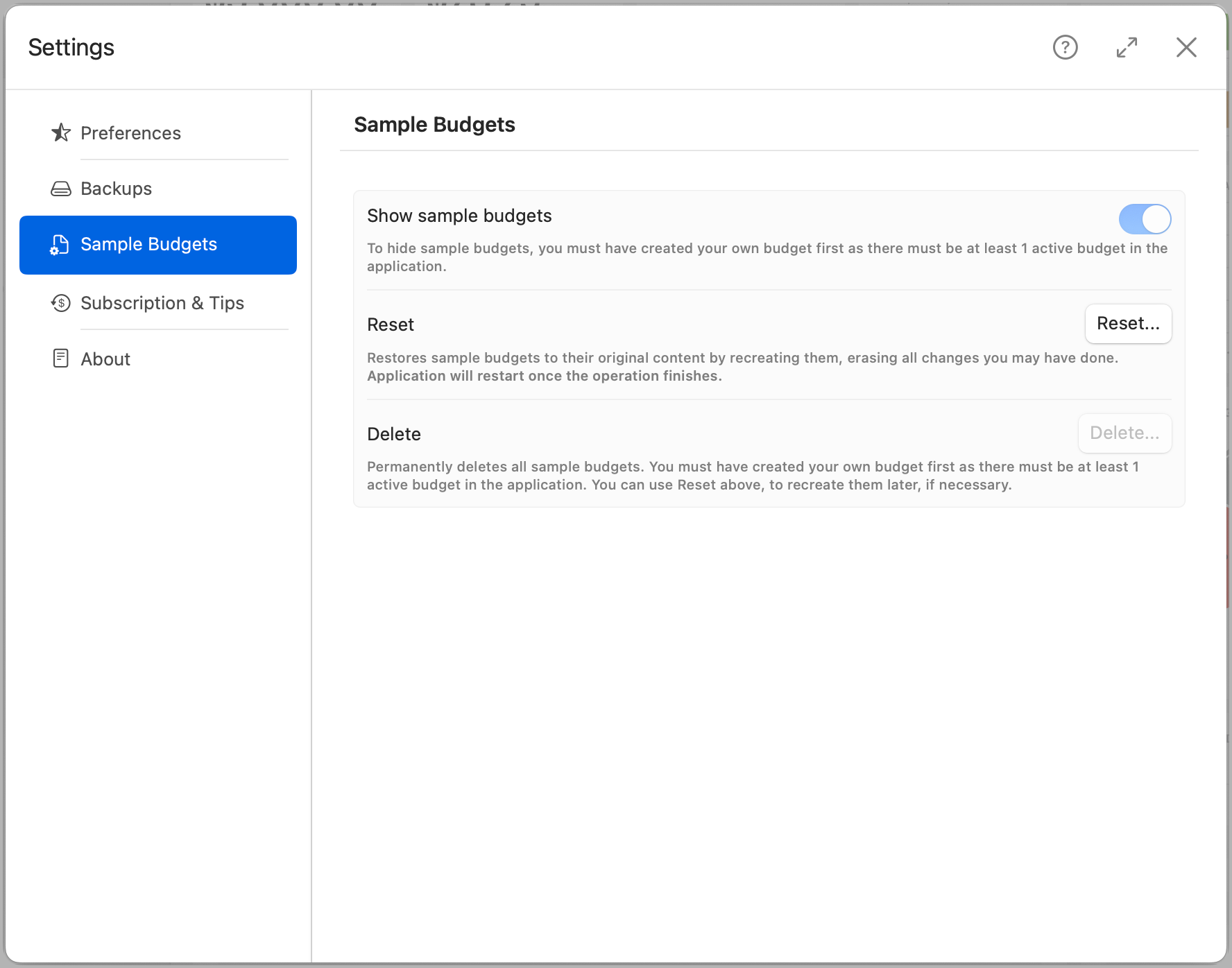Click the text starting 'Restores sample budgets'
Image resolution: width=1232 pixels, height=968 pixels.
tap(742, 367)
